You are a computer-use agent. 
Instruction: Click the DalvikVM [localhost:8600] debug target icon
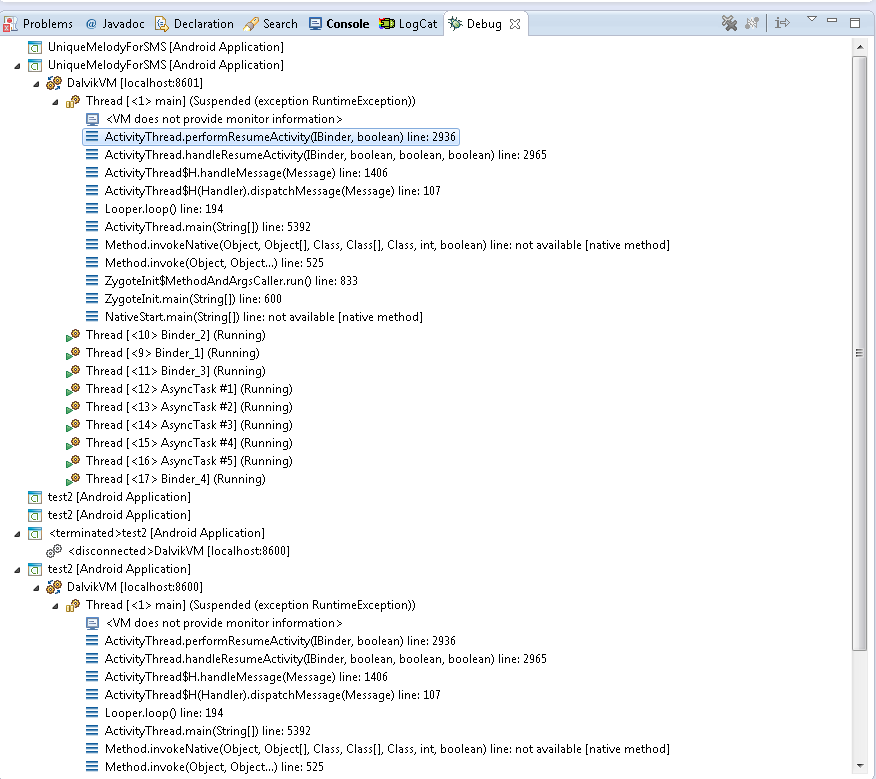point(54,587)
